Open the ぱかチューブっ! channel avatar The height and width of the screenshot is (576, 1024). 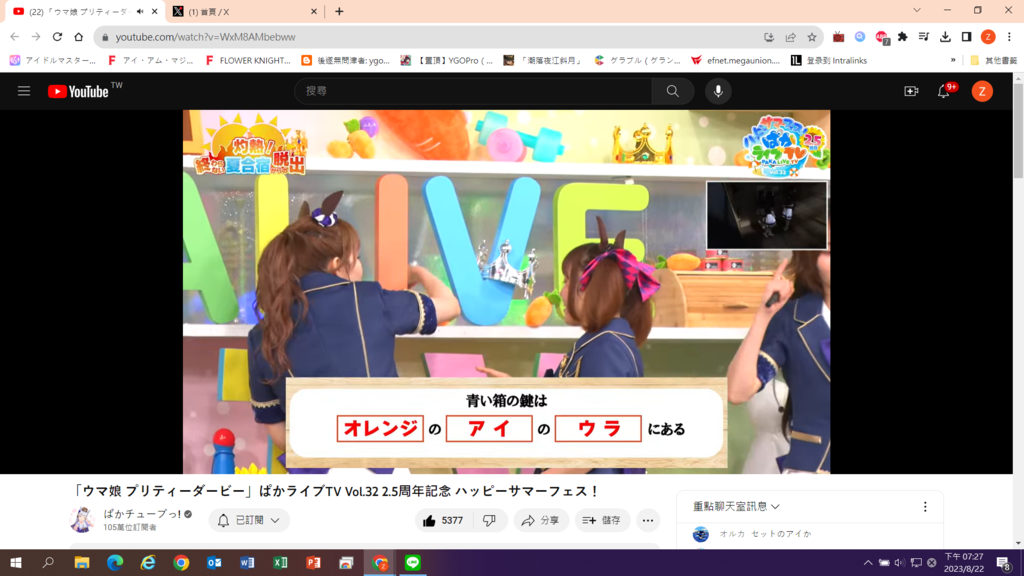pos(82,520)
